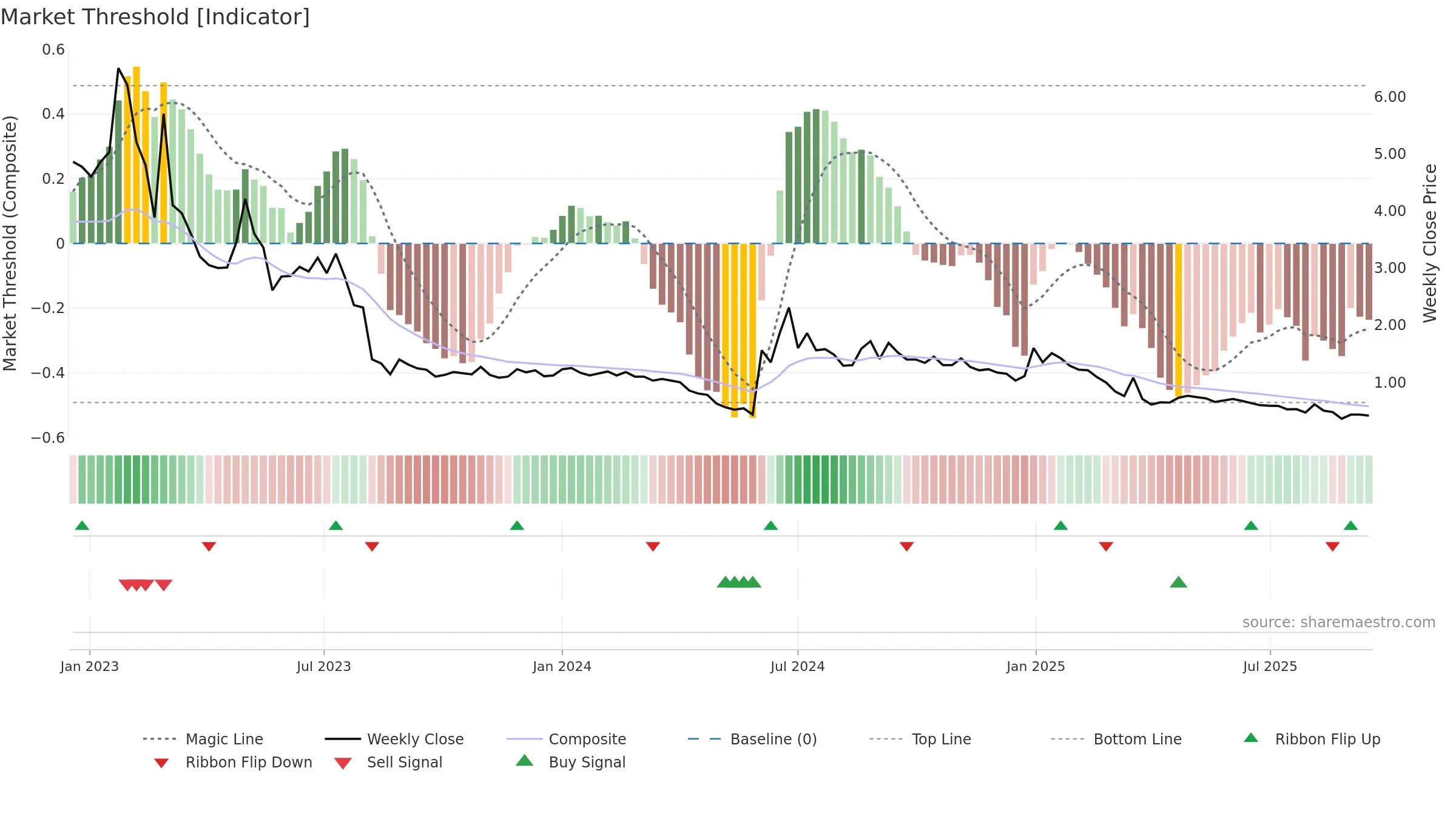Click the Jul 2024 x-axis label

click(x=798, y=666)
